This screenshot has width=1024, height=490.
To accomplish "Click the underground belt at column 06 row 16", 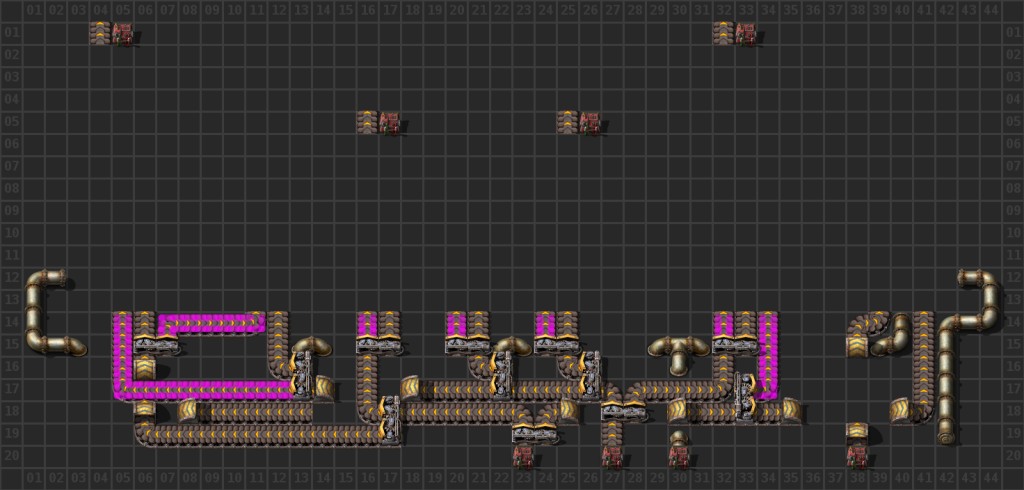I will [x=144, y=367].
